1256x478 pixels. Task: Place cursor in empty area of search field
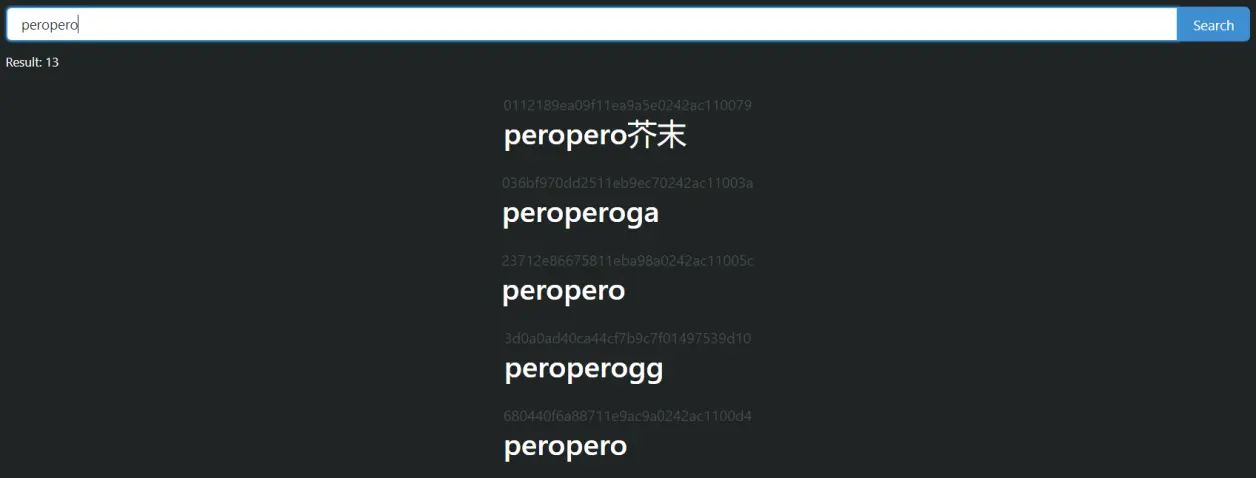[640, 25]
